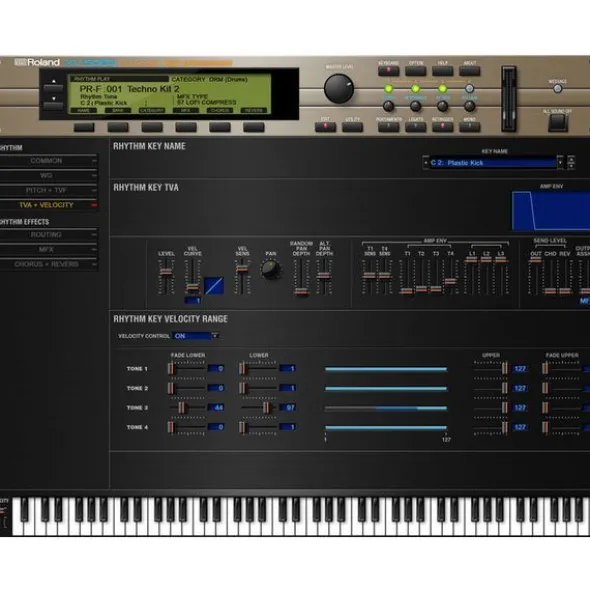This screenshot has width=590, height=591.
Task: Click the Option button
Action: click(x=415, y=71)
